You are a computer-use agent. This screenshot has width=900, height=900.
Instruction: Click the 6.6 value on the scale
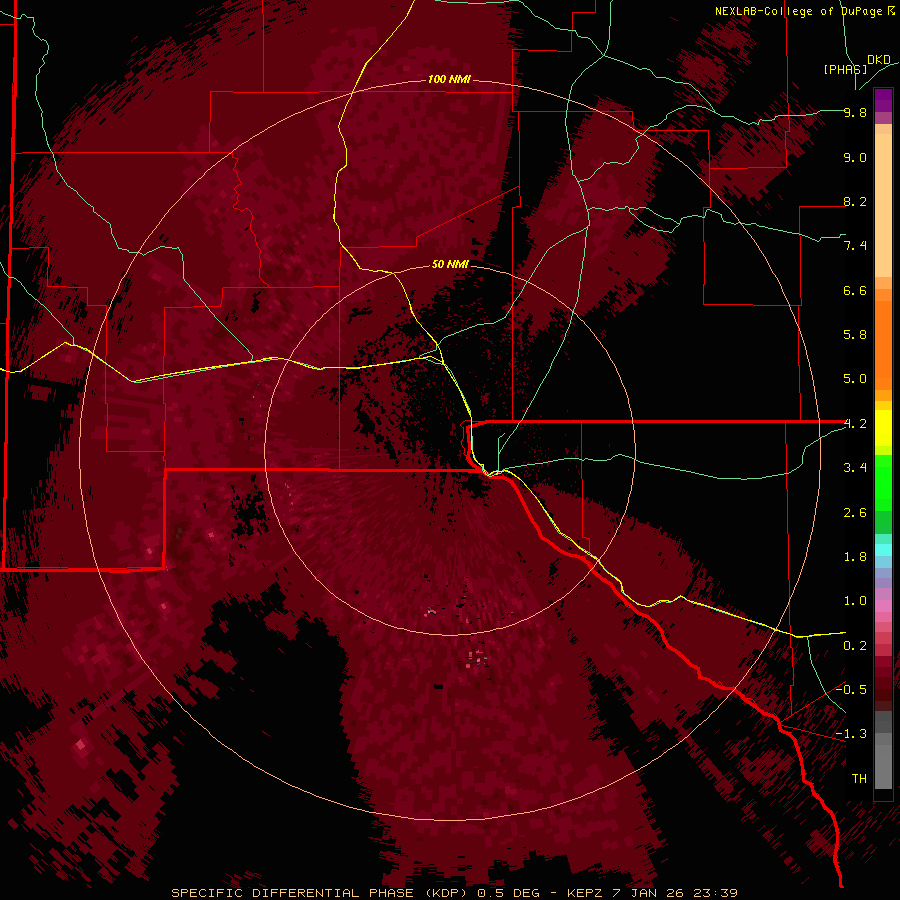[855, 290]
